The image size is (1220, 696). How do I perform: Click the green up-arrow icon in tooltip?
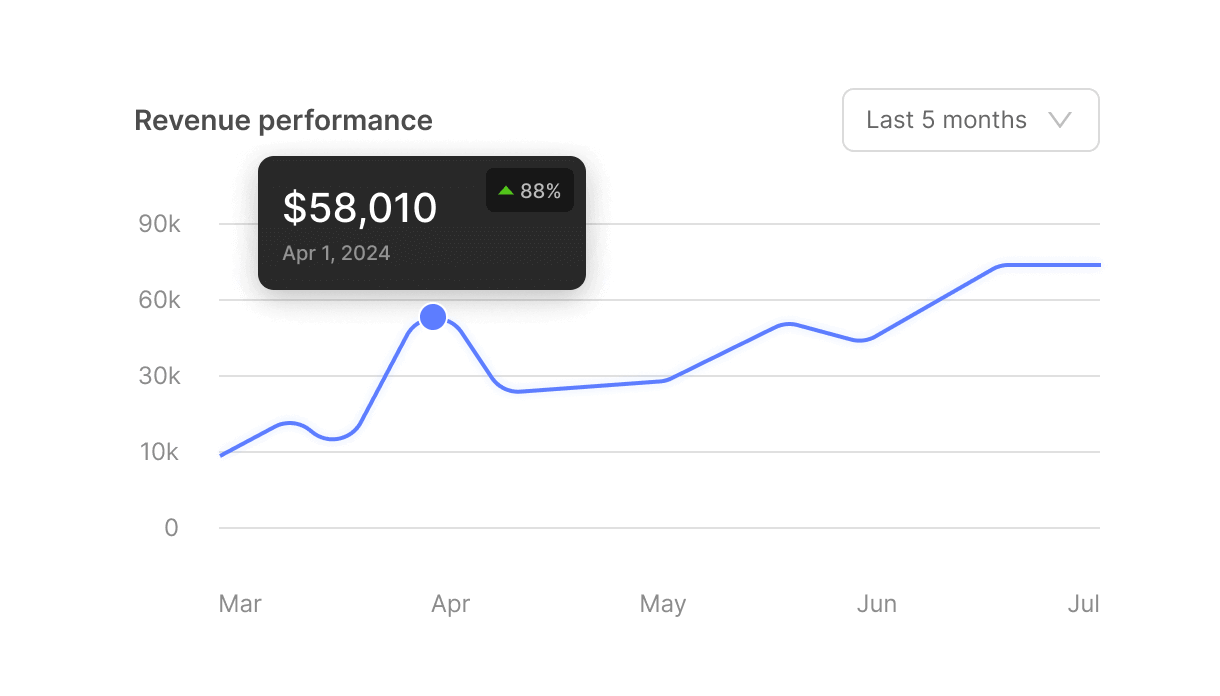click(x=506, y=191)
